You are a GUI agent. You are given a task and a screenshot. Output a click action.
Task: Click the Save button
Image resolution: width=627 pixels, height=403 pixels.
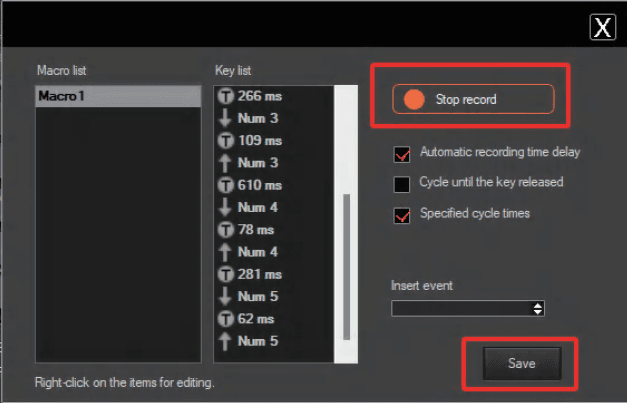tap(521, 364)
